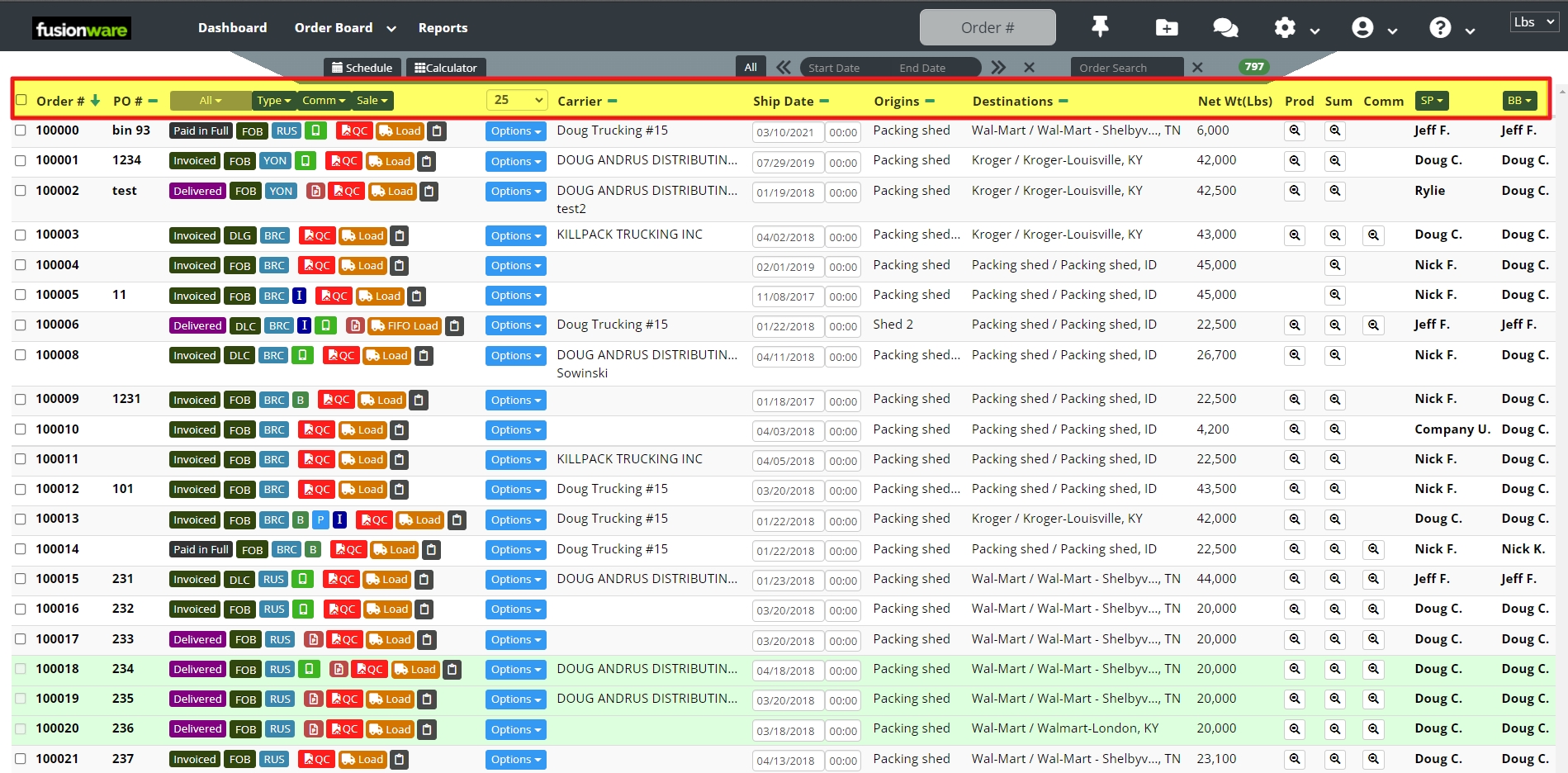Click clipboard icon for order 100000
1568x773 pixels.
pos(438,131)
